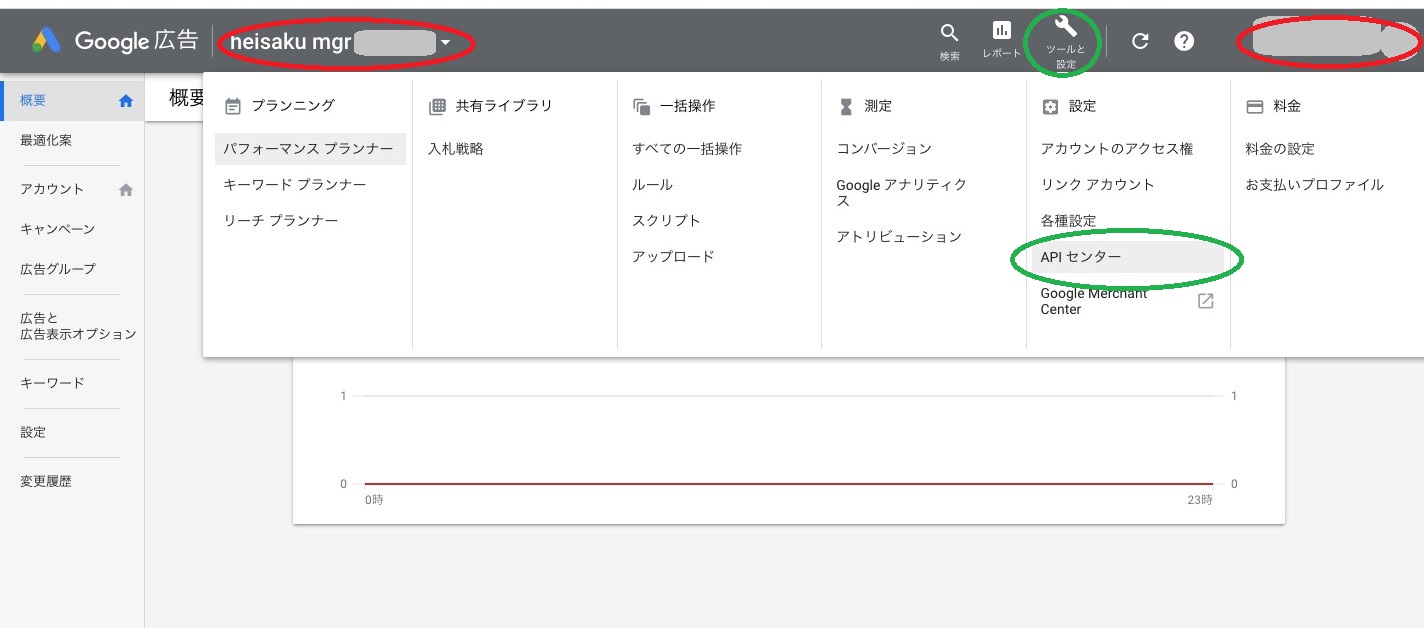The height and width of the screenshot is (628, 1424).
Task: Open the Help question mark icon
Action: [x=1184, y=41]
